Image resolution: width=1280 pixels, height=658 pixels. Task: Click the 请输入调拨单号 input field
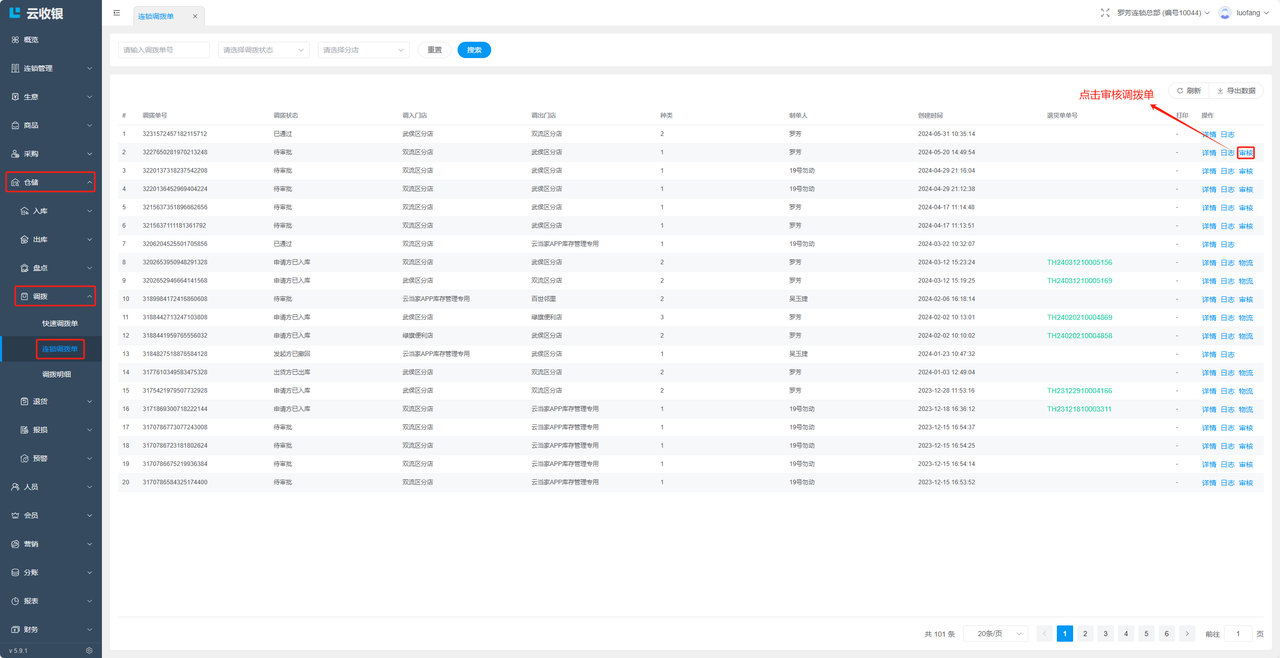point(164,50)
